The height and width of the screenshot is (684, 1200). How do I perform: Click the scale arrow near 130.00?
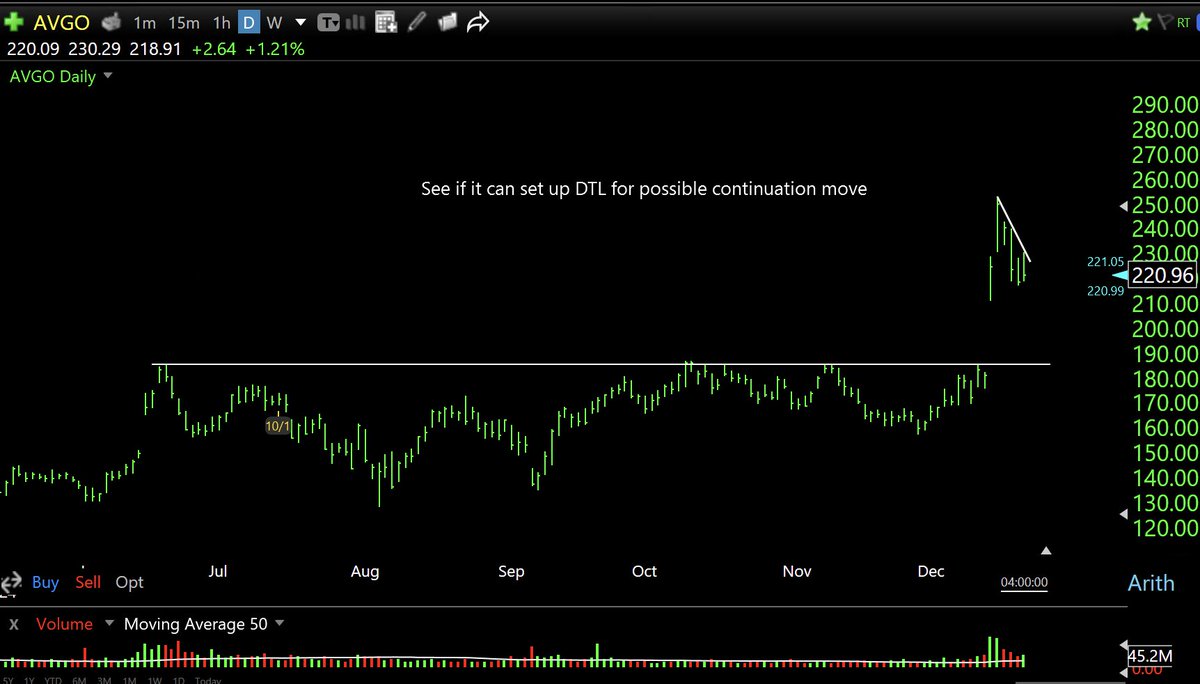click(x=1123, y=514)
